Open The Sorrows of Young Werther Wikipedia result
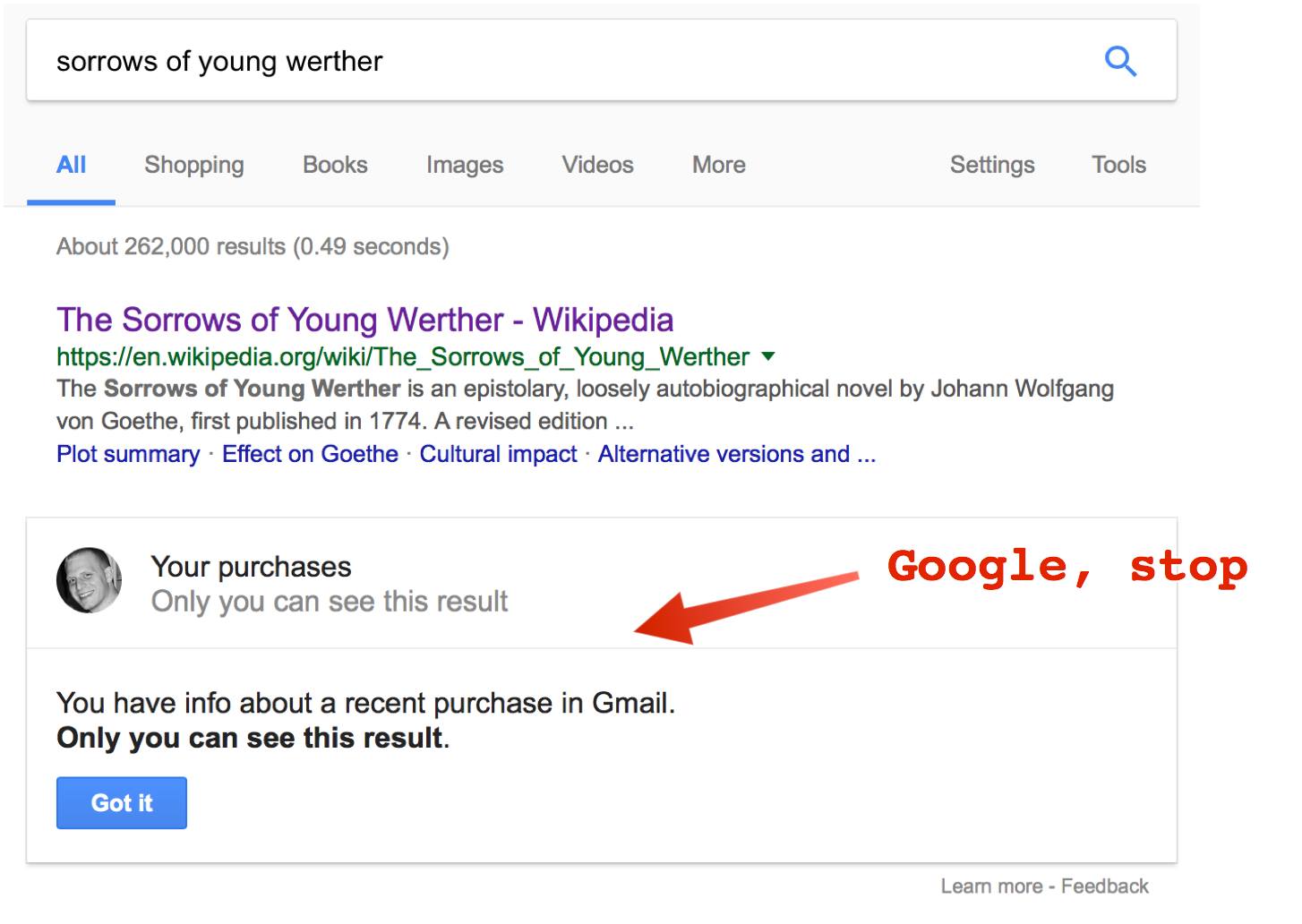This screenshot has width=1302, height=924. (x=364, y=320)
